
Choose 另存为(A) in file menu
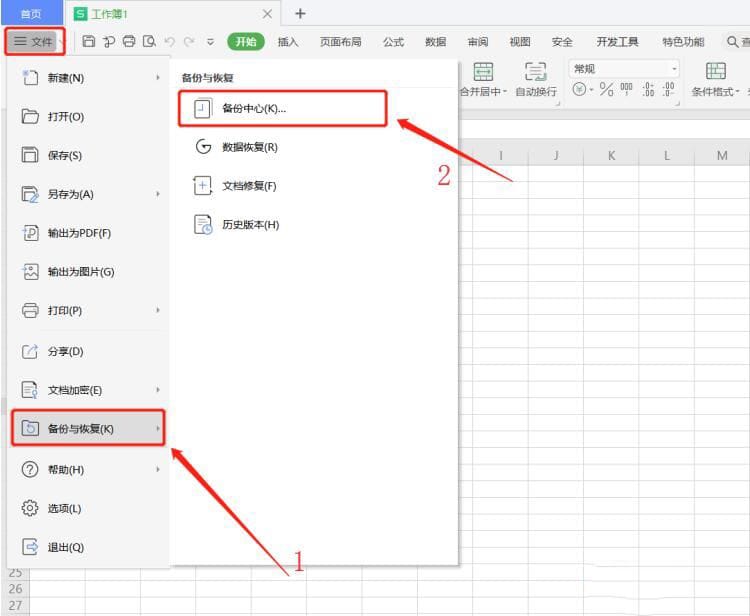88,194
